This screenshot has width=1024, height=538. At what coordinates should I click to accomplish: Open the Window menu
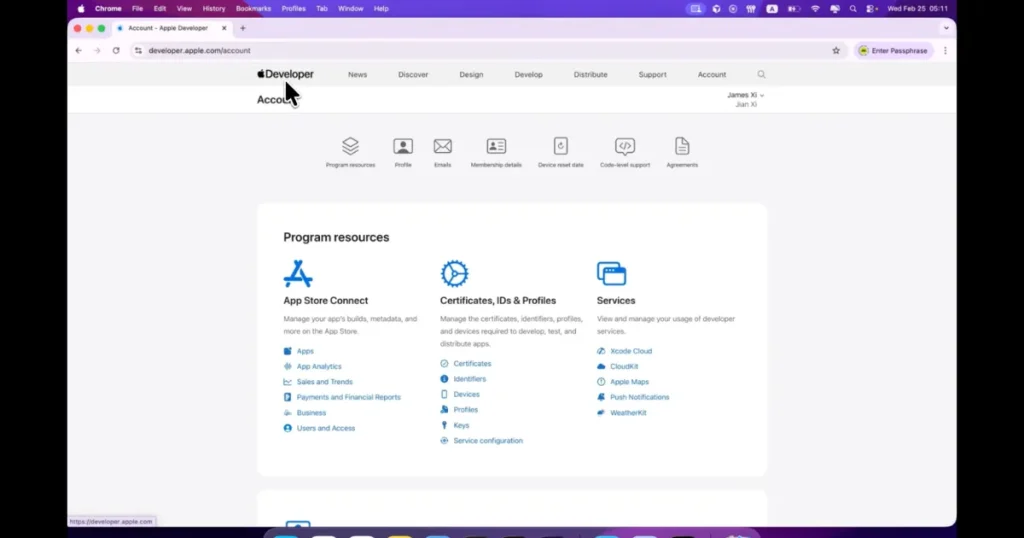tap(351, 8)
